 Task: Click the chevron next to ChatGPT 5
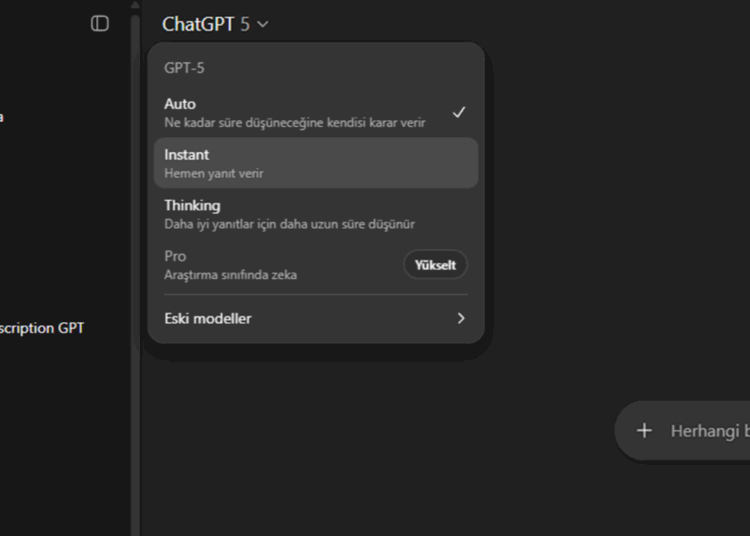click(x=263, y=24)
